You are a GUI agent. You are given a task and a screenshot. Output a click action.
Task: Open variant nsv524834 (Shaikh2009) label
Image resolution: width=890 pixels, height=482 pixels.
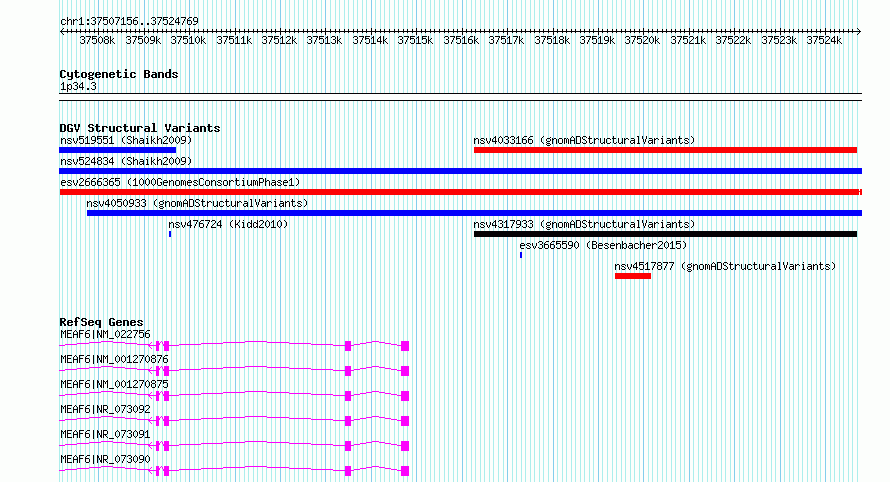click(126, 161)
